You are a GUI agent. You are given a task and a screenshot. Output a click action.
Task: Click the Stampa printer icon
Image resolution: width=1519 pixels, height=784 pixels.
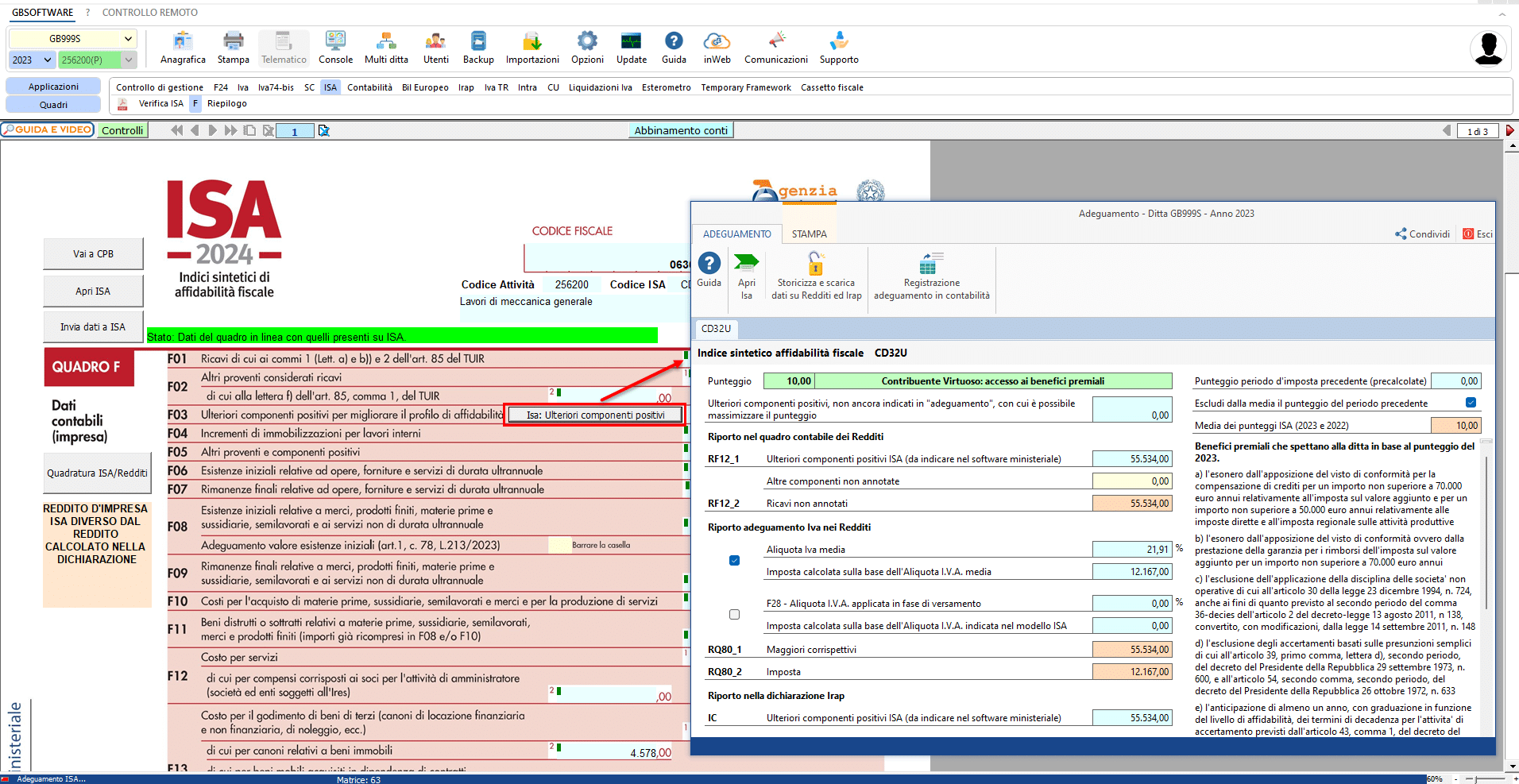pos(233,48)
